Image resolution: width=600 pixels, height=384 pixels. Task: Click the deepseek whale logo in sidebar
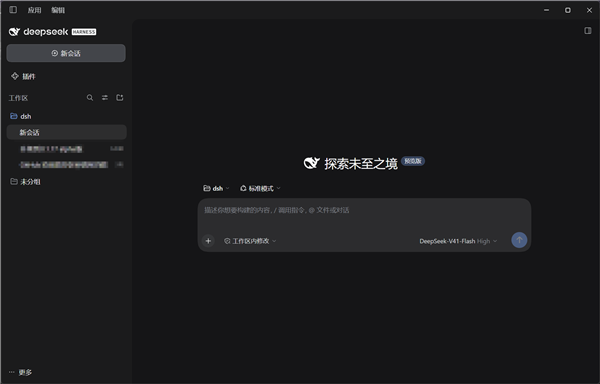[x=14, y=32]
